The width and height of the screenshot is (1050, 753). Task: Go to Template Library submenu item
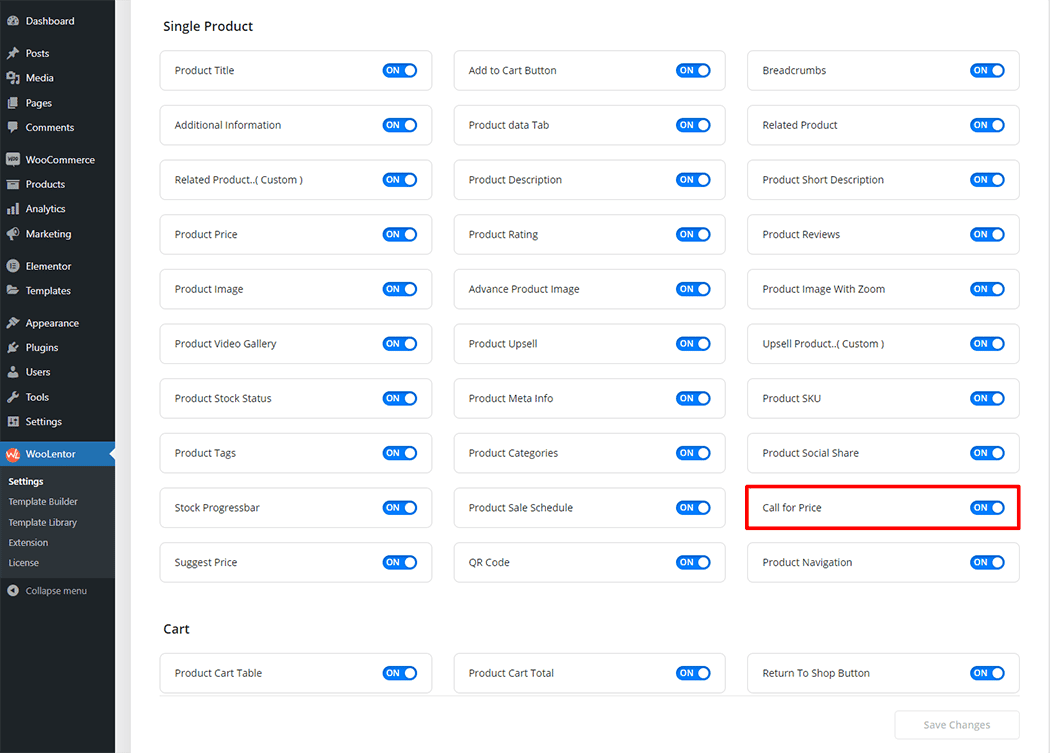[43, 523]
